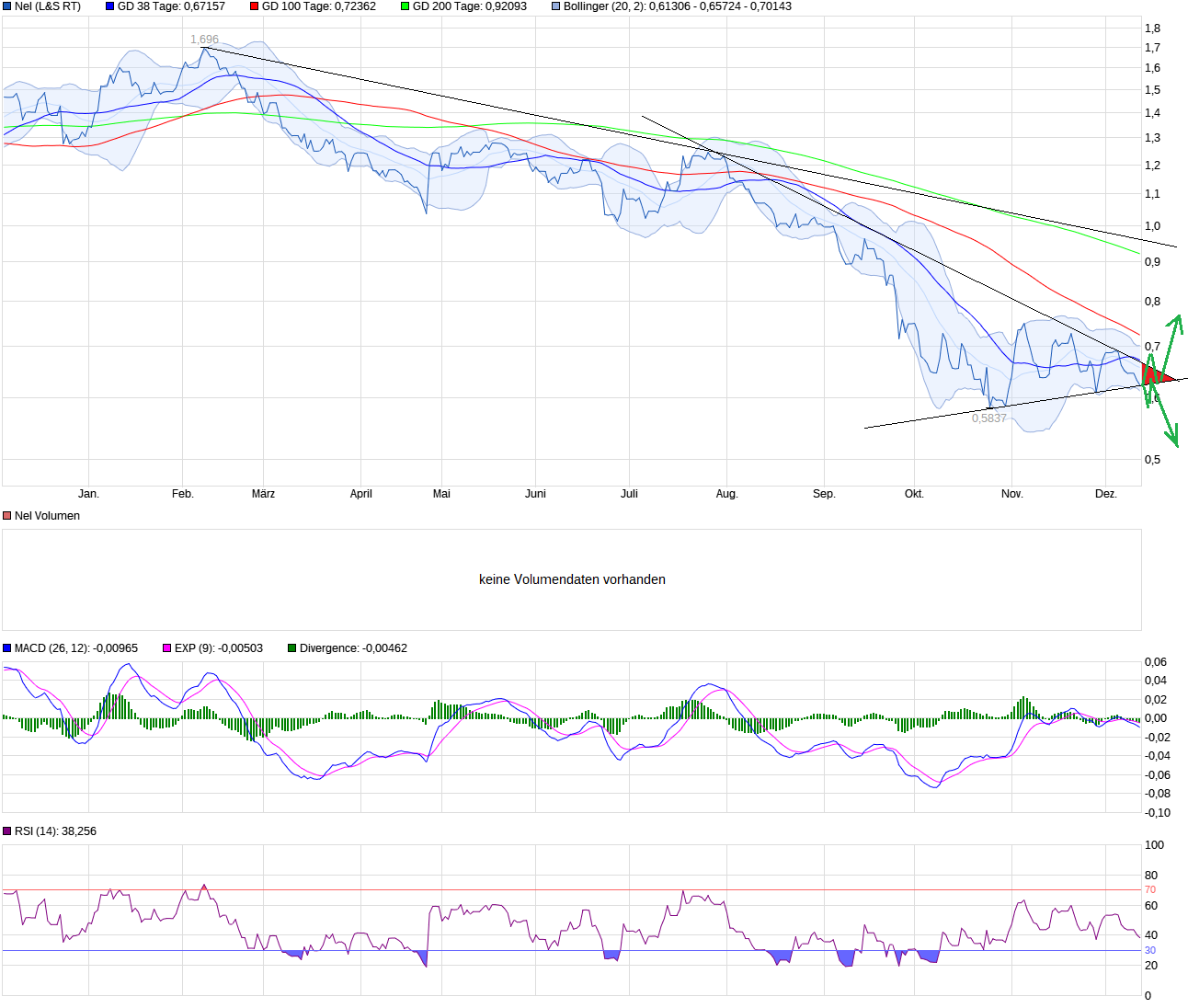
Task: Click the blue swatch beside Nel (L&S RT)
Action: click(7, 6)
